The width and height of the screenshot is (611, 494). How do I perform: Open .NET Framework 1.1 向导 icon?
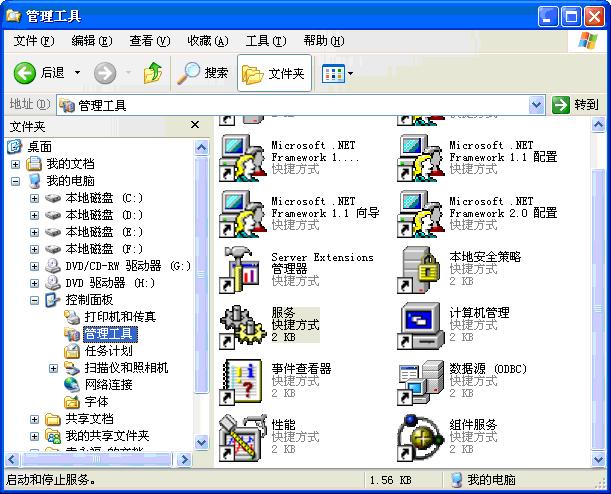click(243, 214)
